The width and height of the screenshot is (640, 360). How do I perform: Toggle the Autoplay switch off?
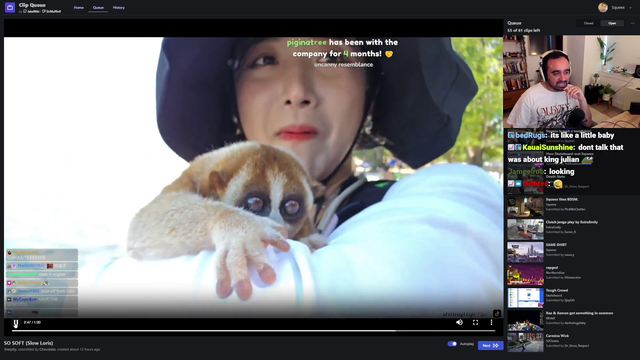tap(452, 344)
